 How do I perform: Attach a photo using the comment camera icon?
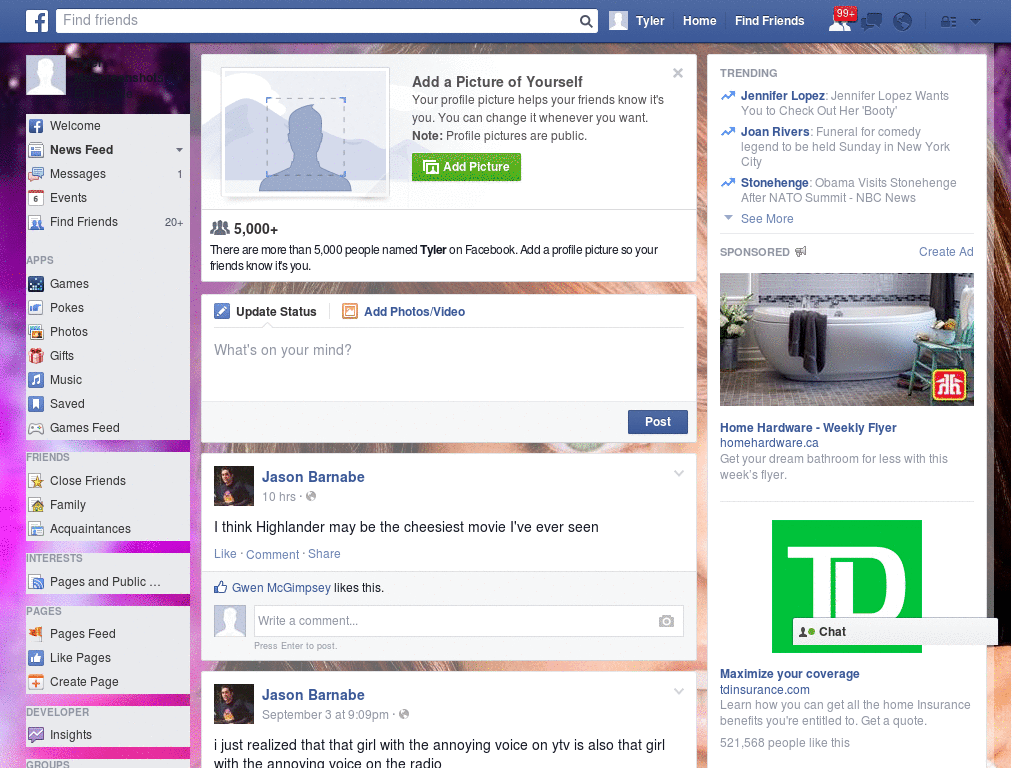pyautogui.click(x=666, y=621)
